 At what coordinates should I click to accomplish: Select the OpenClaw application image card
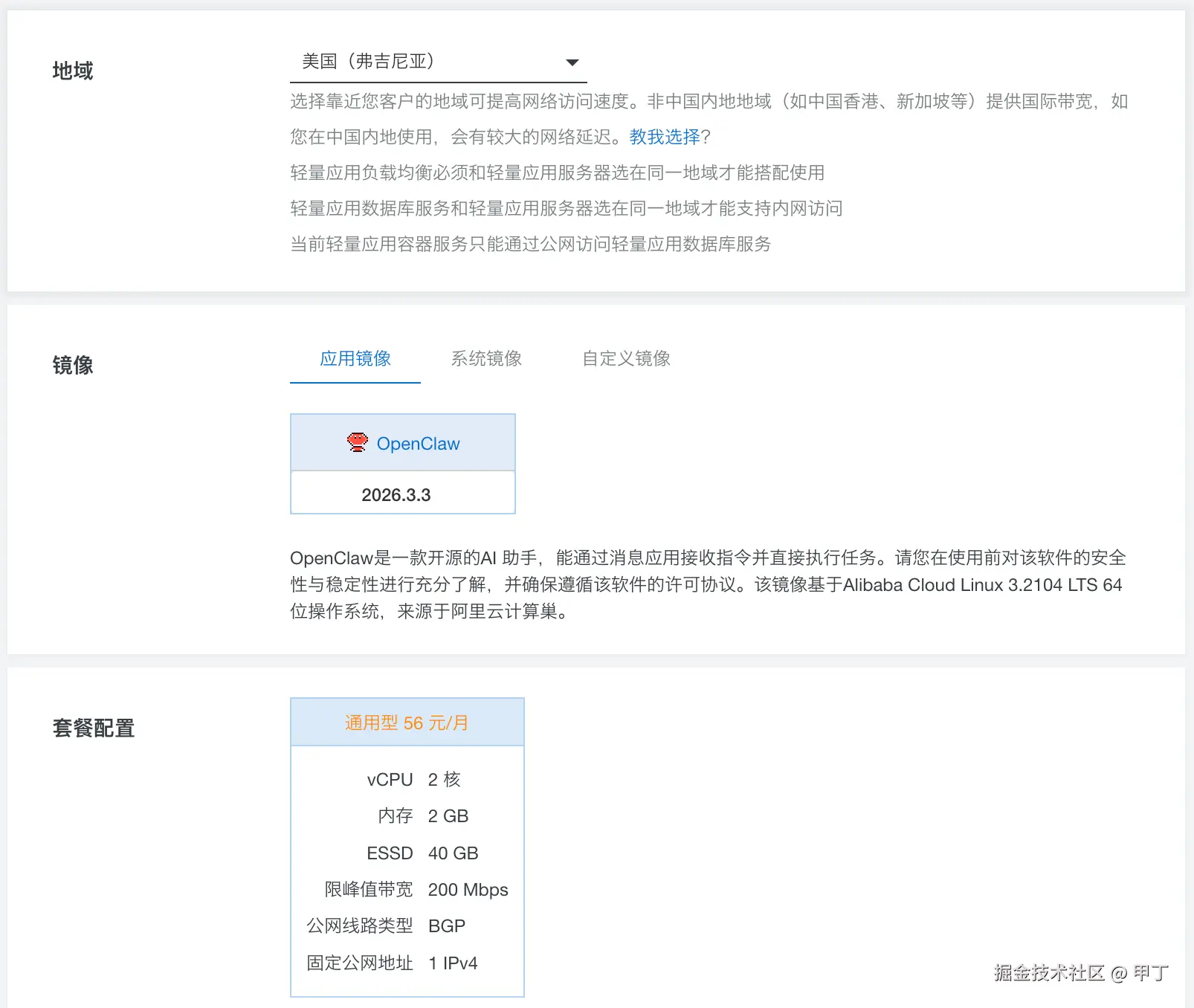(x=403, y=443)
